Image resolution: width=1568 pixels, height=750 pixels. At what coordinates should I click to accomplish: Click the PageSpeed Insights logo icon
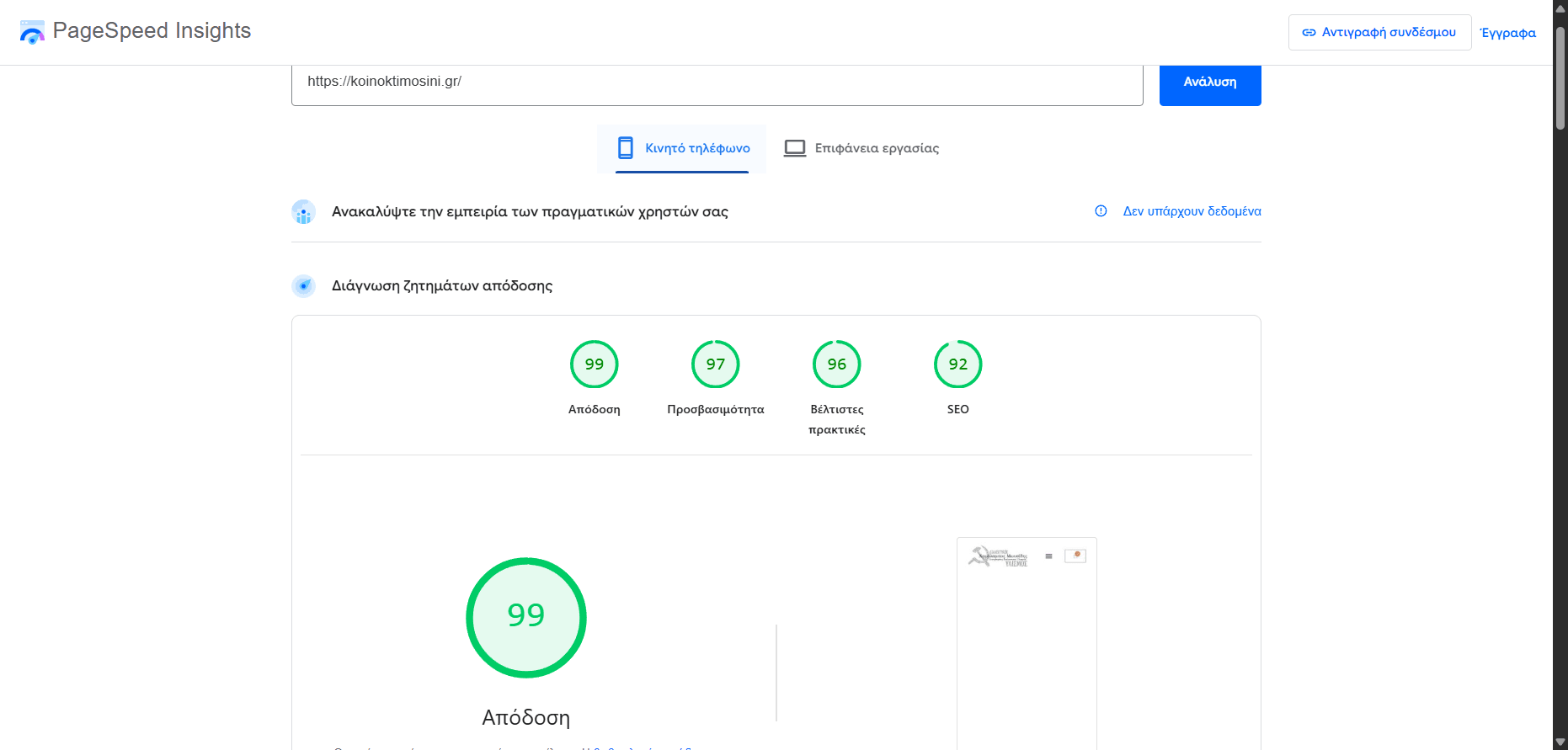click(32, 32)
